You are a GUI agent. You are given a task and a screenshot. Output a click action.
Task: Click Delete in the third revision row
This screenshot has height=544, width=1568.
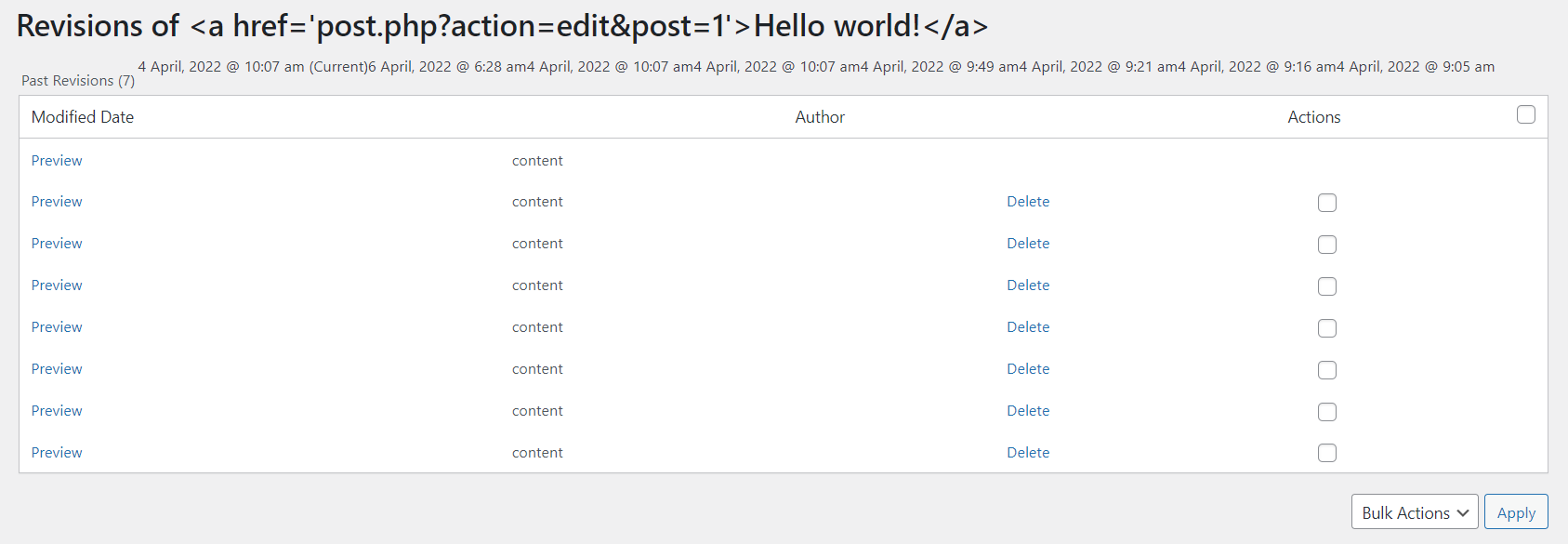[1027, 244]
